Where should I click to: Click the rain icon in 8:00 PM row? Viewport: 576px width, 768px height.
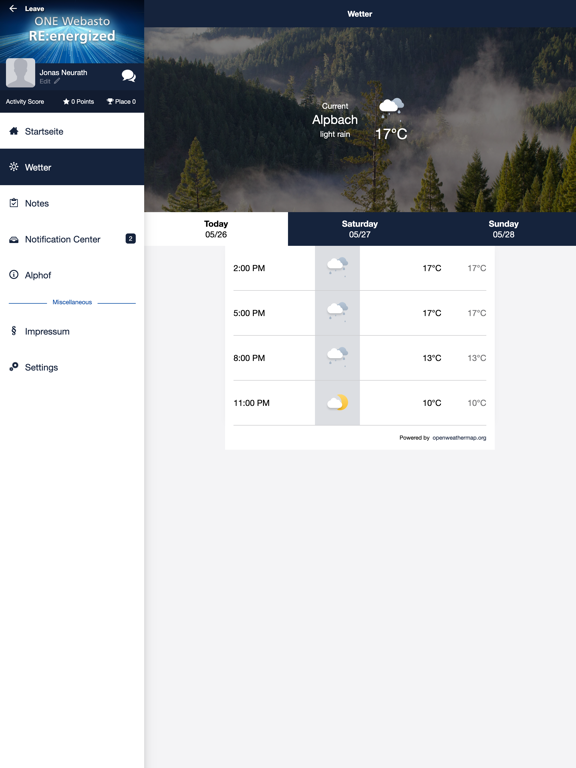click(x=337, y=357)
